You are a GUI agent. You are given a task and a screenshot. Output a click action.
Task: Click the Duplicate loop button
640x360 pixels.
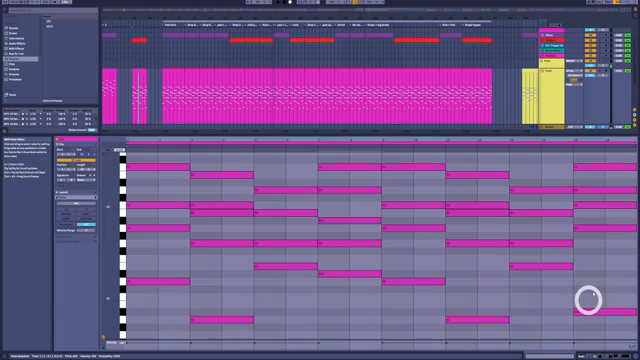click(x=86, y=219)
